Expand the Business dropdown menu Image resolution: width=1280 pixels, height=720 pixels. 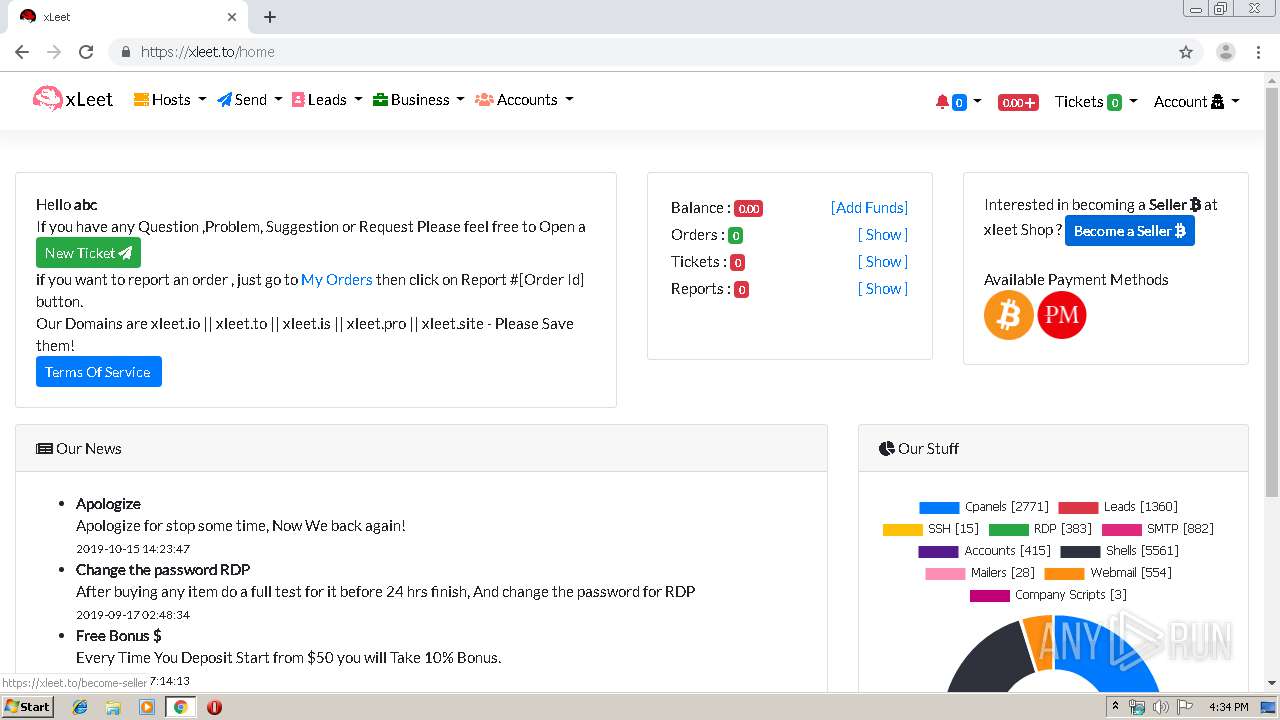(x=419, y=100)
